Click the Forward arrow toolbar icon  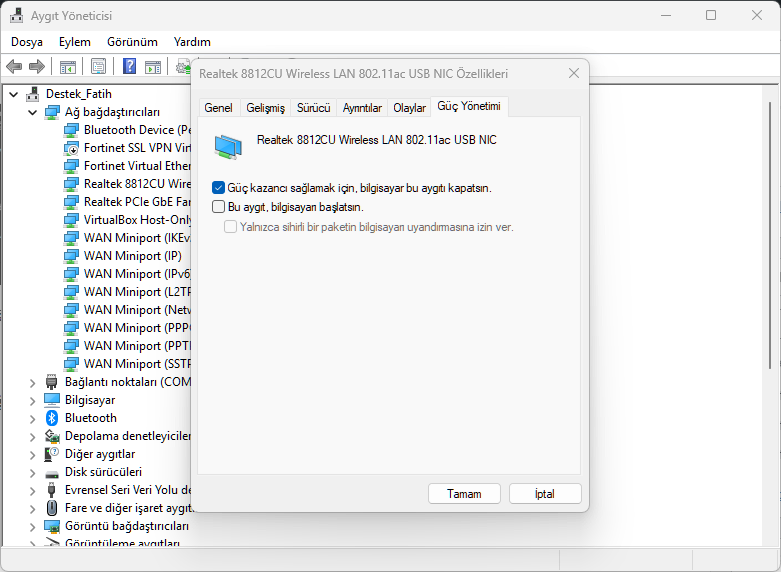click(37, 66)
